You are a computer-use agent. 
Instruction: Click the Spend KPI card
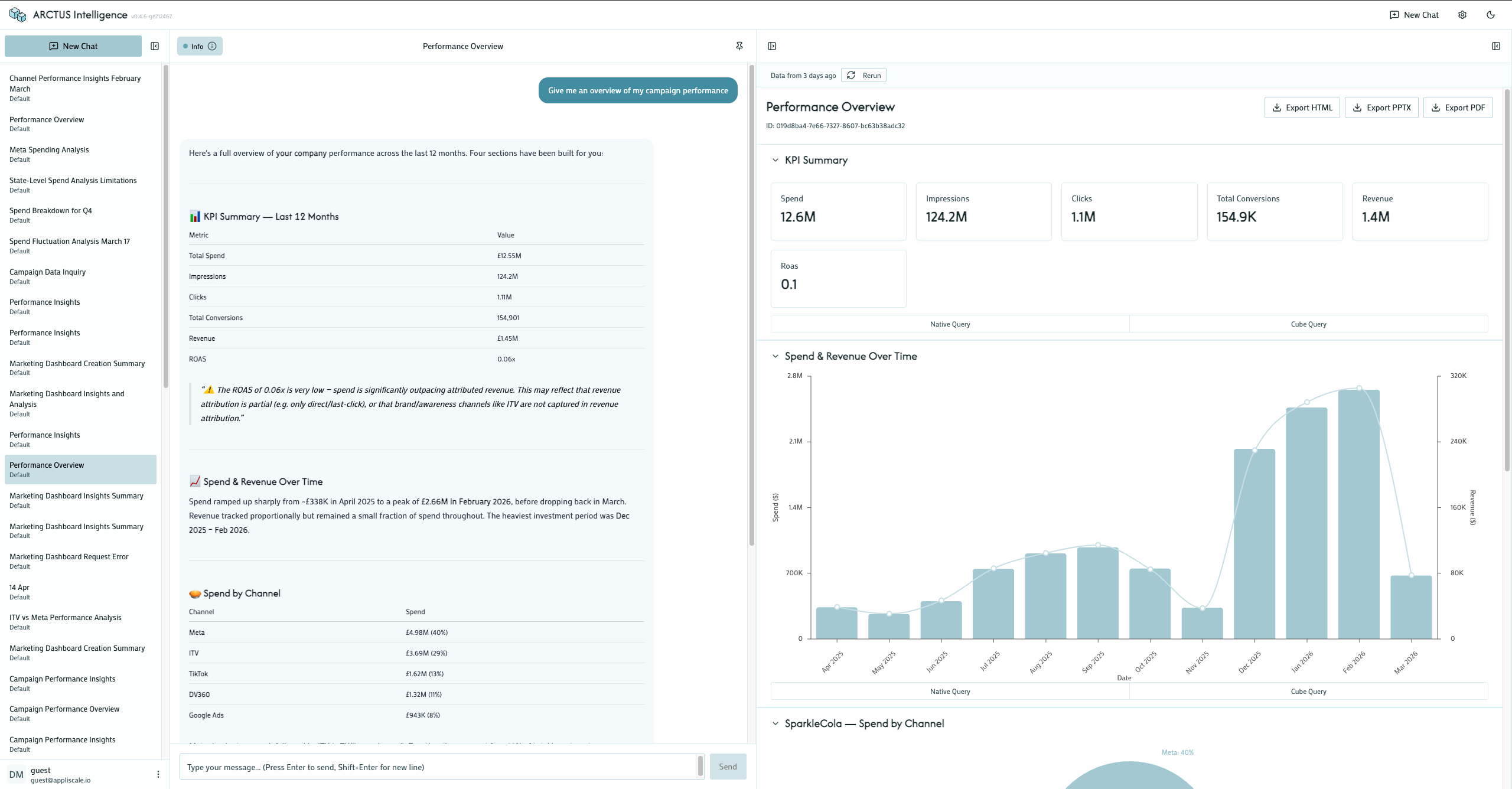click(x=838, y=211)
